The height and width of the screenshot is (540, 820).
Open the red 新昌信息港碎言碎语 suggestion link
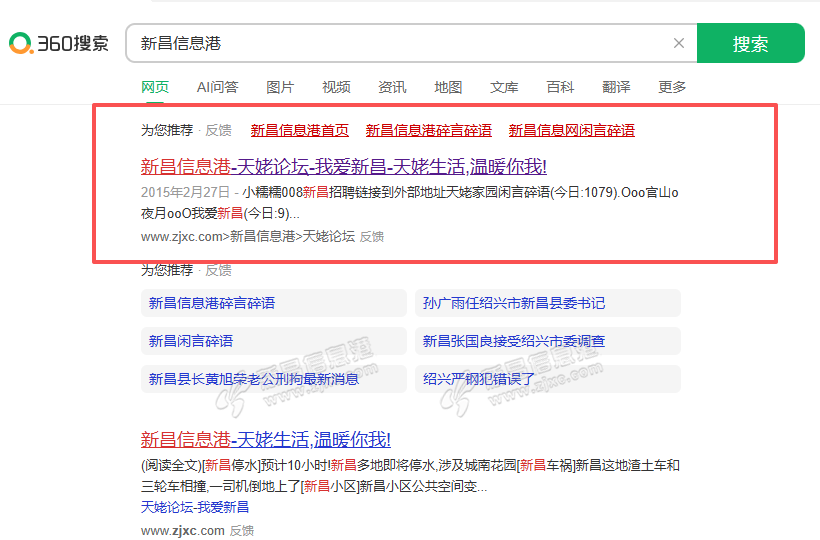[429, 130]
